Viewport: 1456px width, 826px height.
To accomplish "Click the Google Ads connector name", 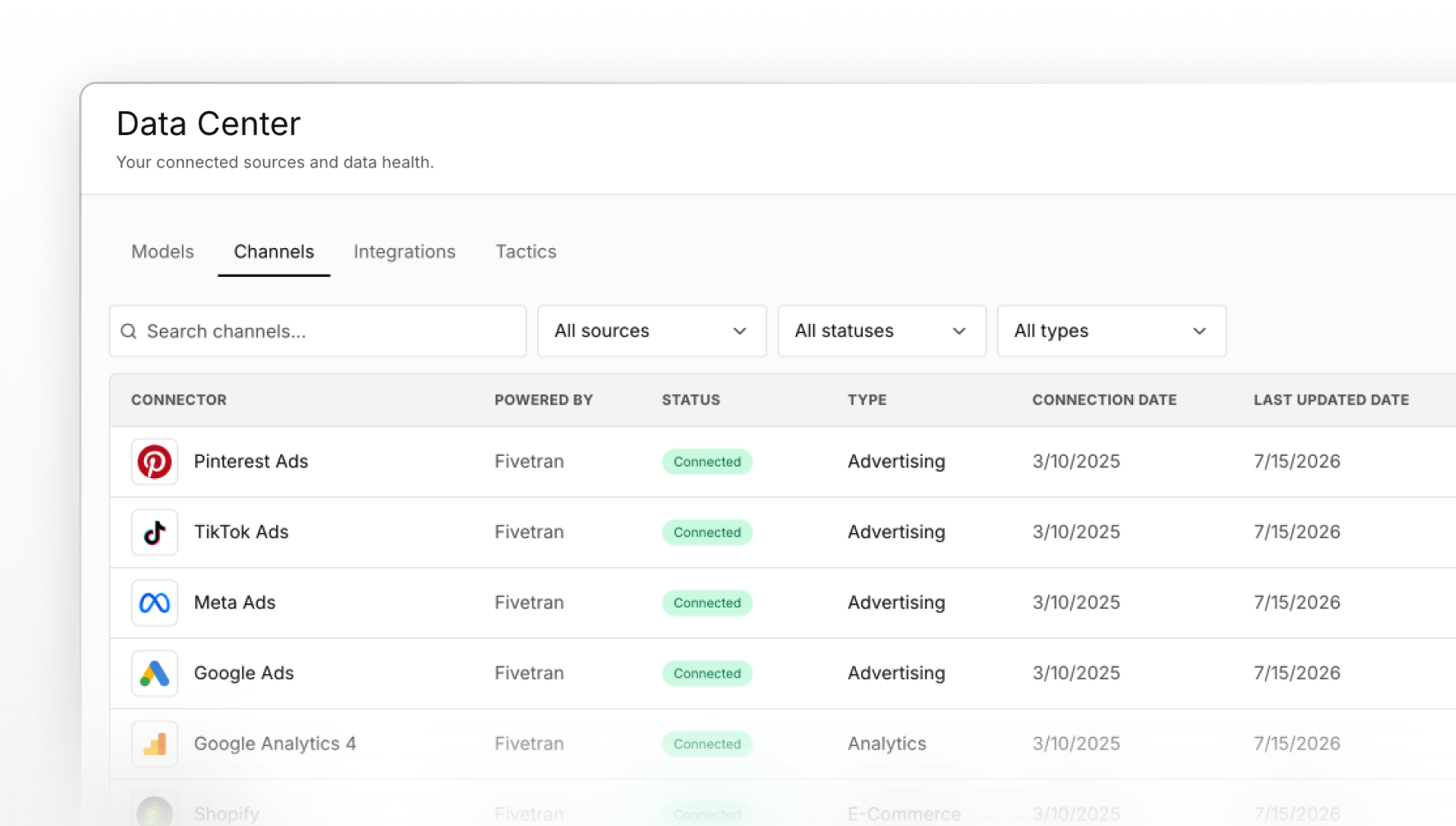I will (243, 673).
